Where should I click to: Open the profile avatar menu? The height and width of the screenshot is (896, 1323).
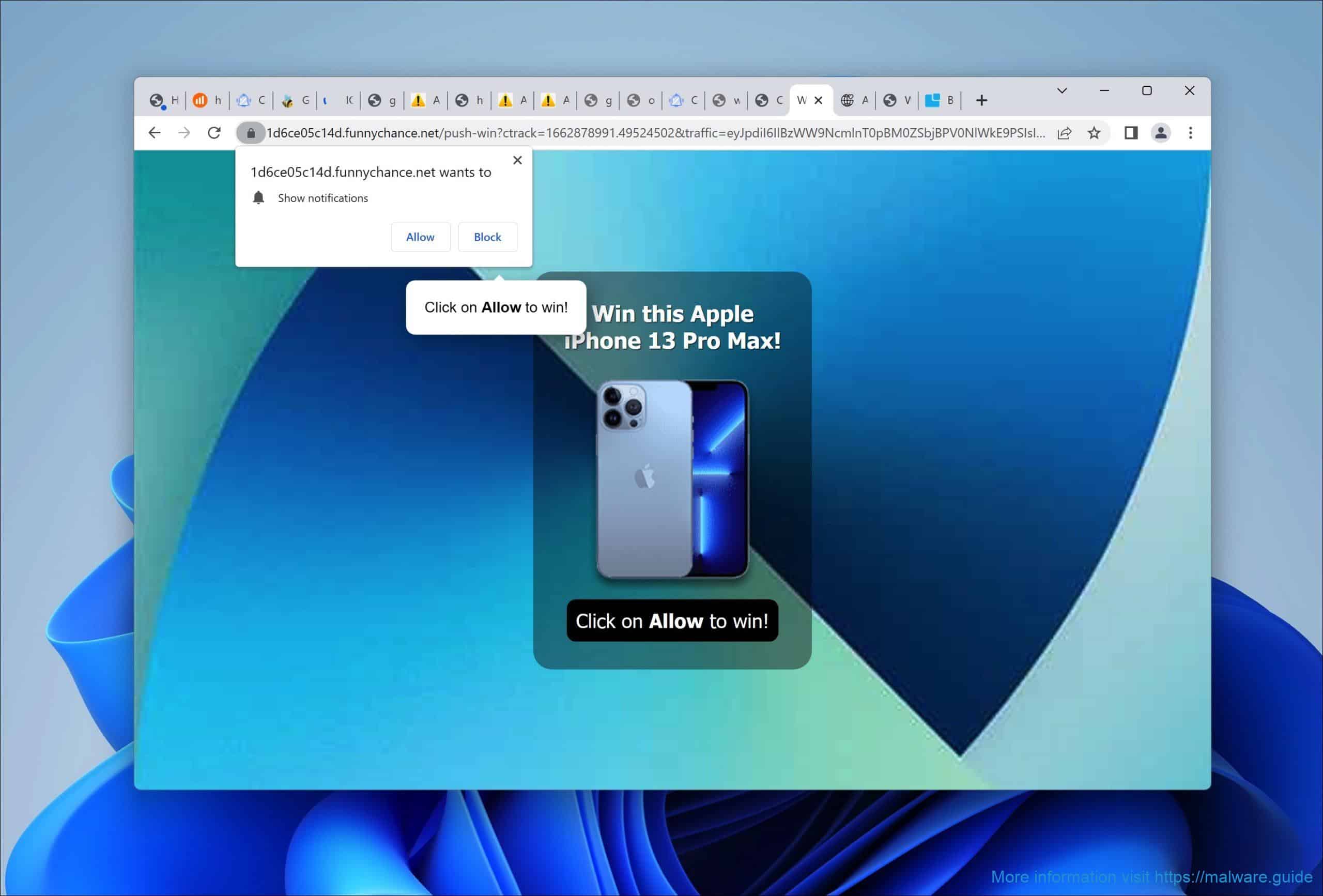coord(1160,133)
